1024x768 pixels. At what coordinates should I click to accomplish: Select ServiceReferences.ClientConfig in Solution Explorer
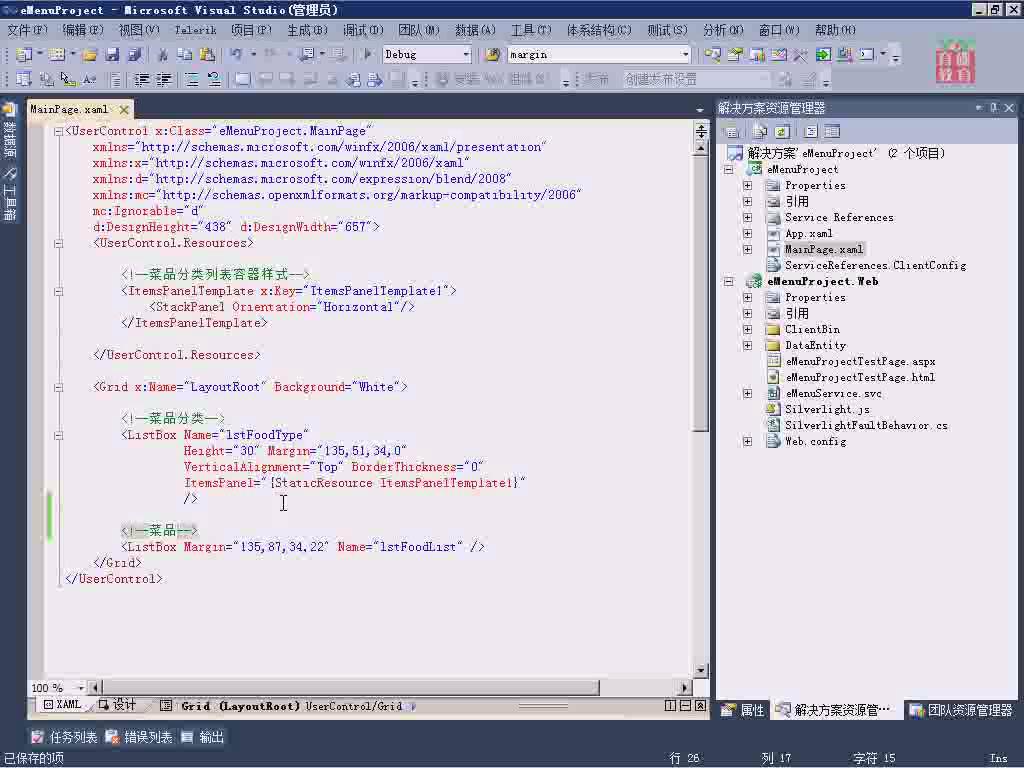pyautogui.click(x=875, y=266)
